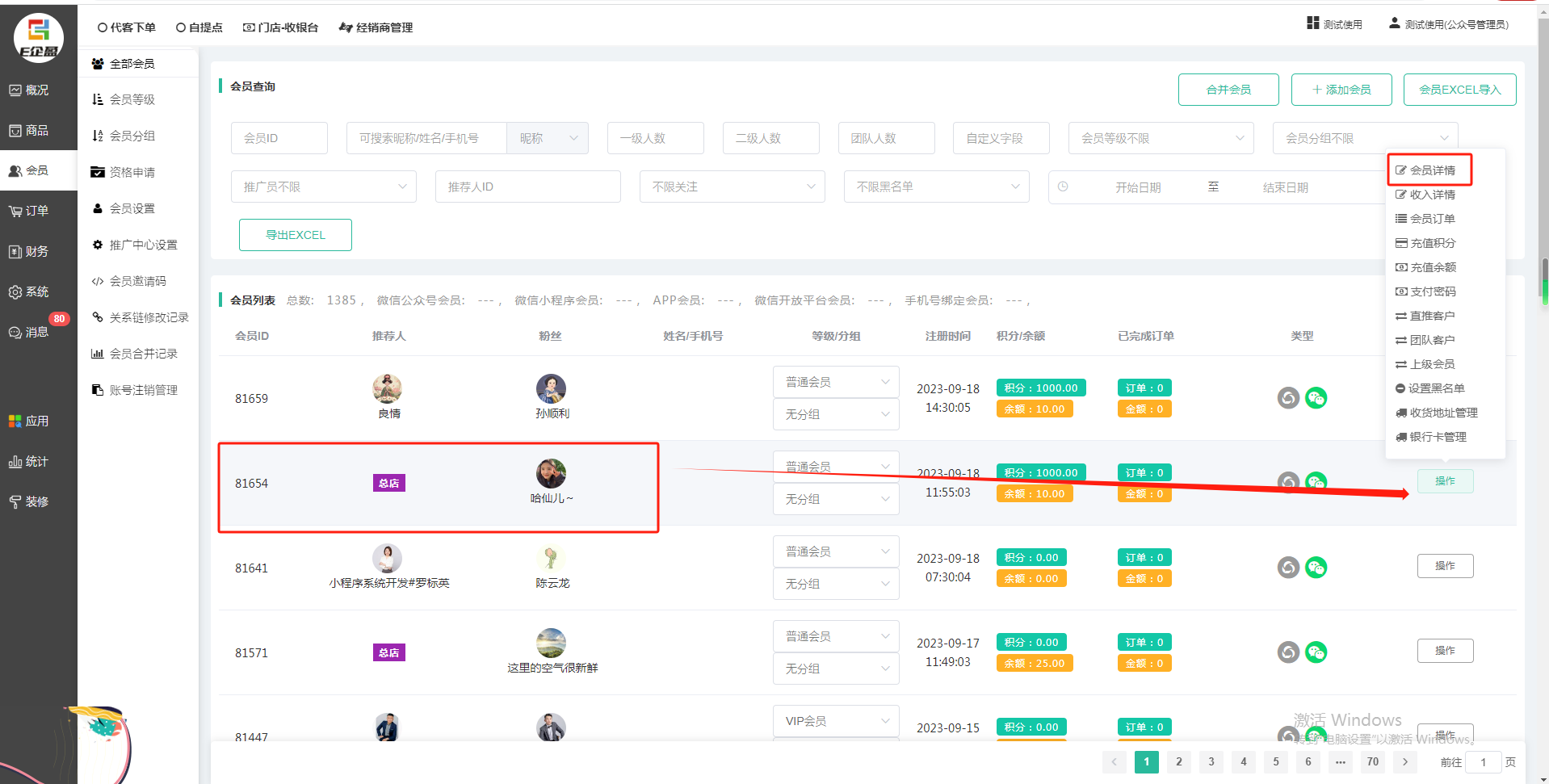The image size is (1549, 784).
Task: Open the 概况 overview sidebar icon
Action: [x=29, y=90]
